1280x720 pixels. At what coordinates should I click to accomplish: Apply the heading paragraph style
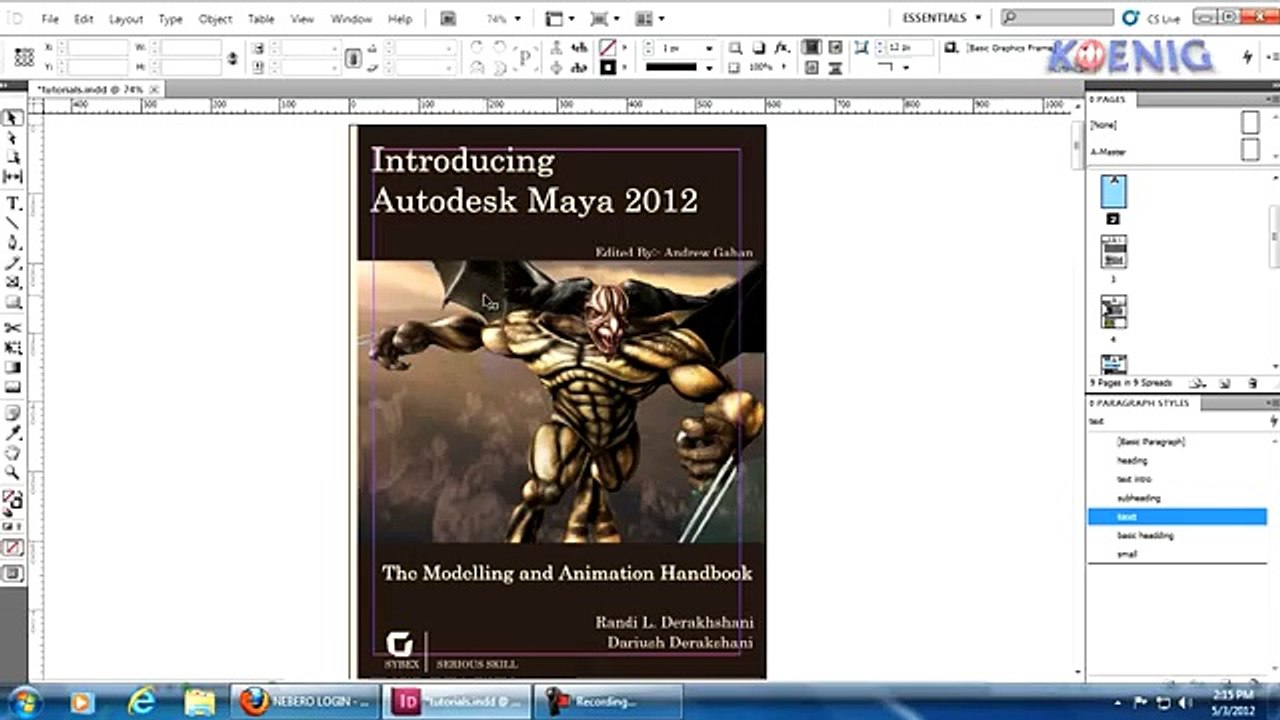pos(1132,461)
